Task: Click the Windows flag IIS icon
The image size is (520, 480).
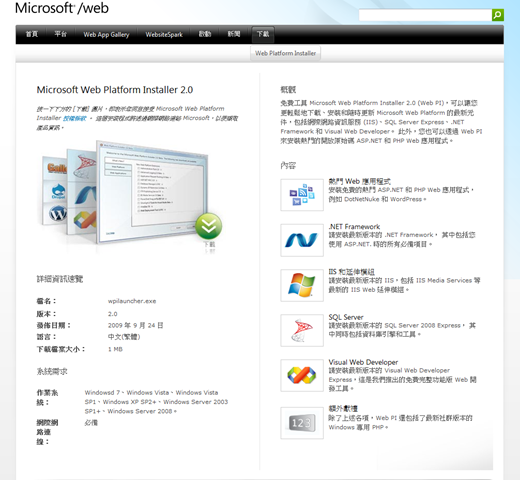Action: 302,285
